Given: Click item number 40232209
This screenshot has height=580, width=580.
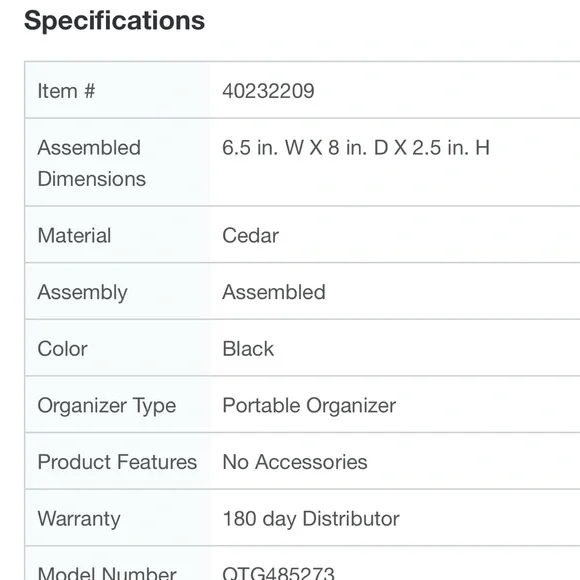Looking at the screenshot, I should pos(268,91).
